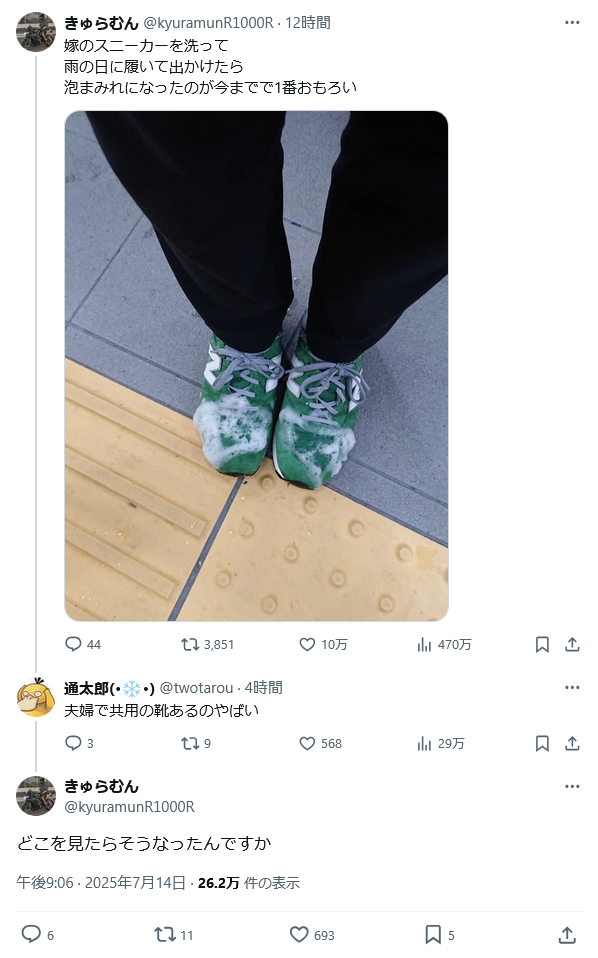Open the green sneakers photo
Screen dimensions: 598x958
point(257,366)
